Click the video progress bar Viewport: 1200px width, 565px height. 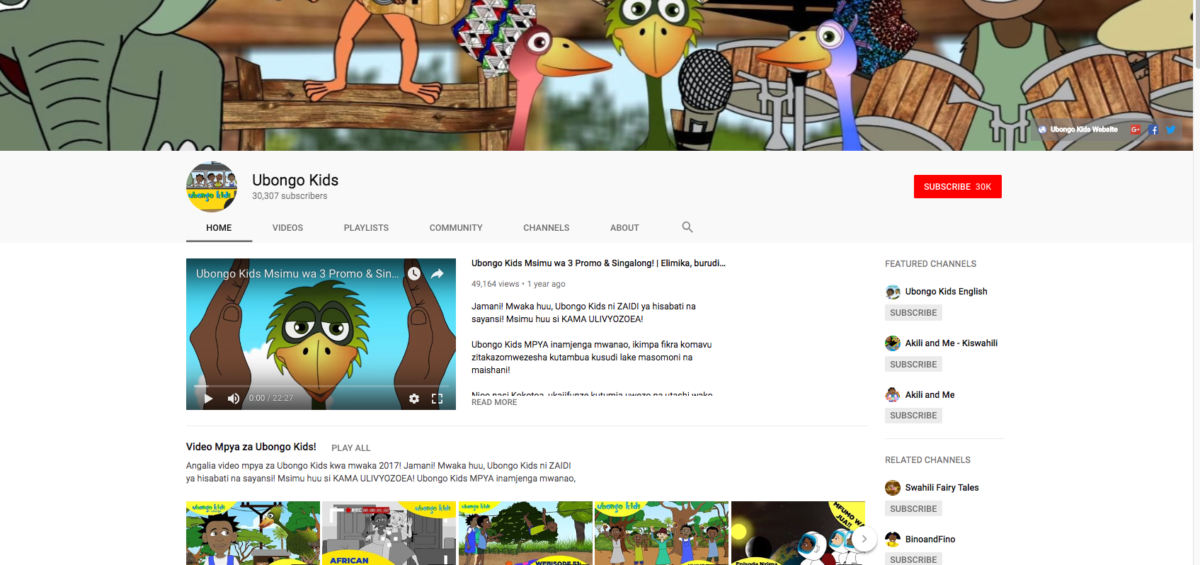(x=320, y=385)
